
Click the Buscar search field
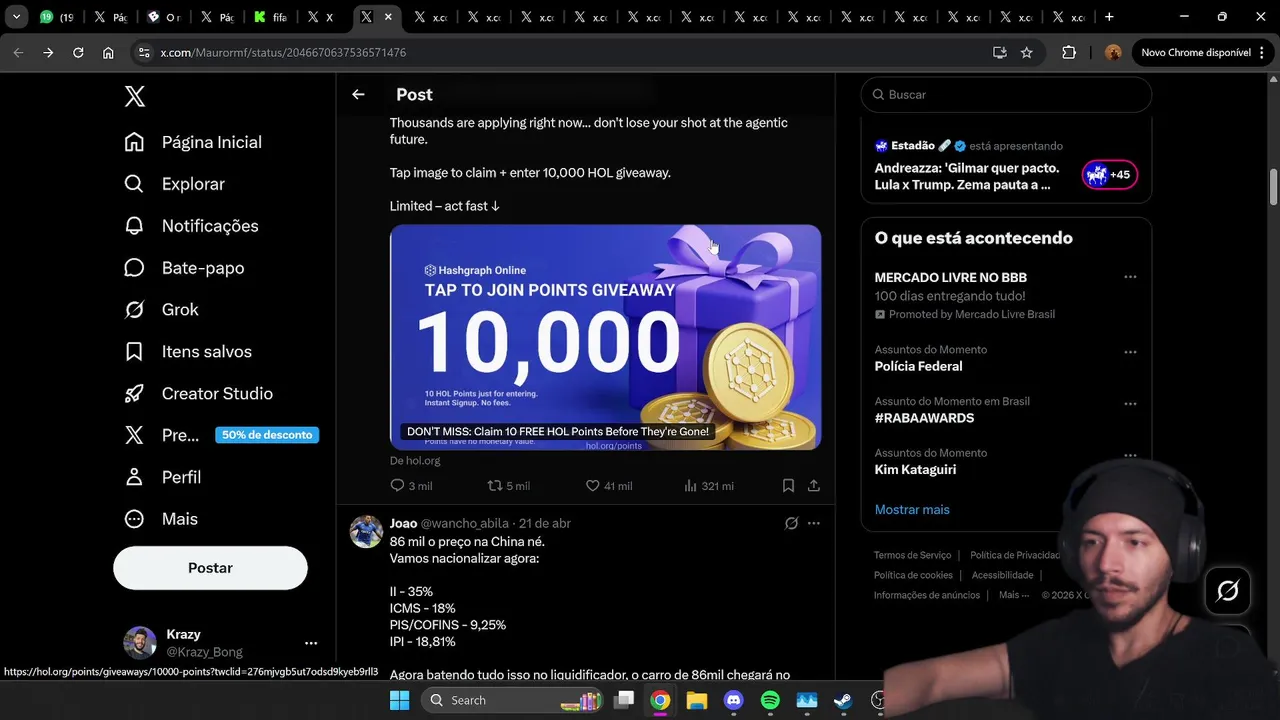(x=1006, y=94)
